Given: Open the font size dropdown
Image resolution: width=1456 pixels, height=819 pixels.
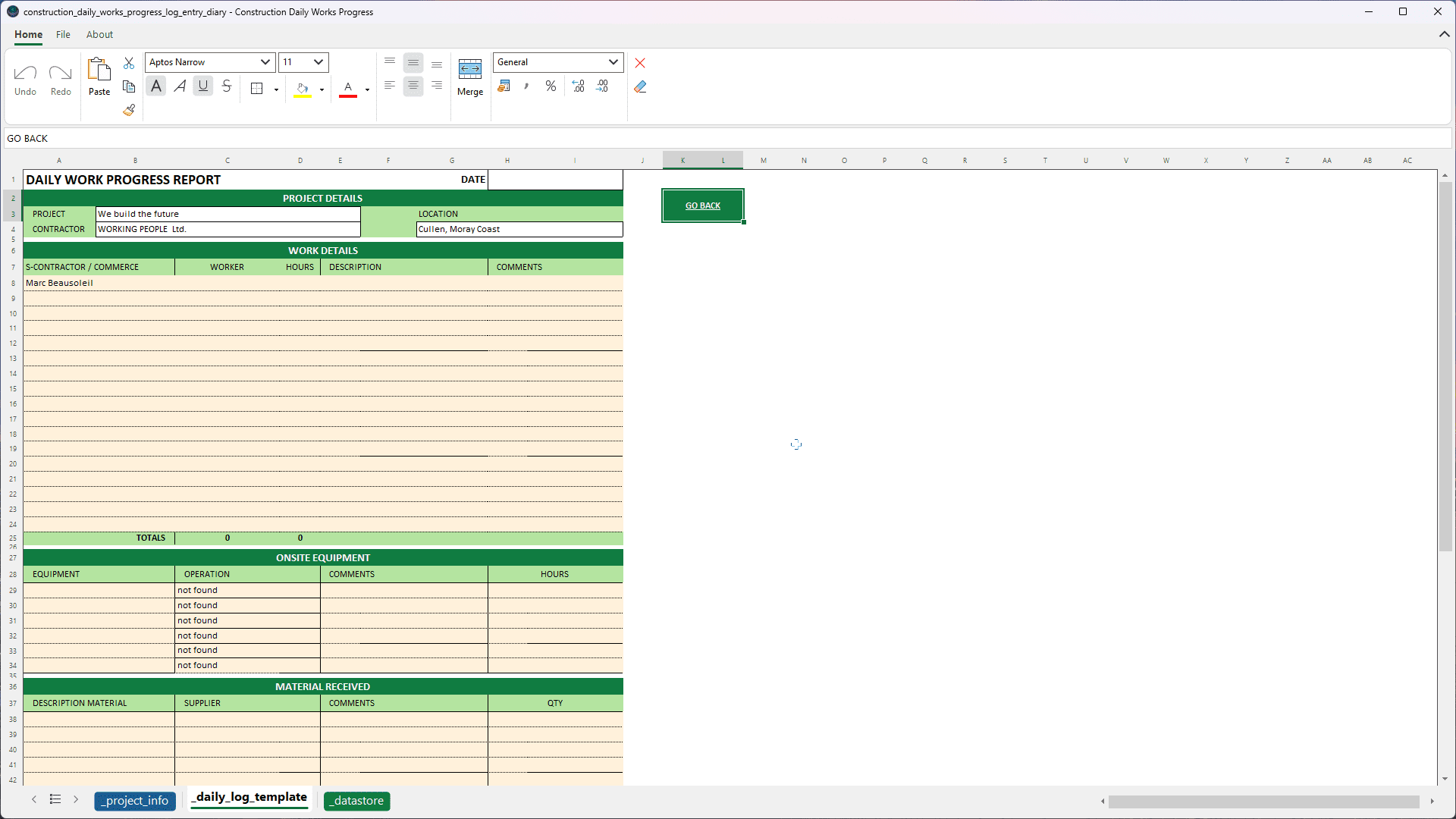Looking at the screenshot, I should point(303,62).
